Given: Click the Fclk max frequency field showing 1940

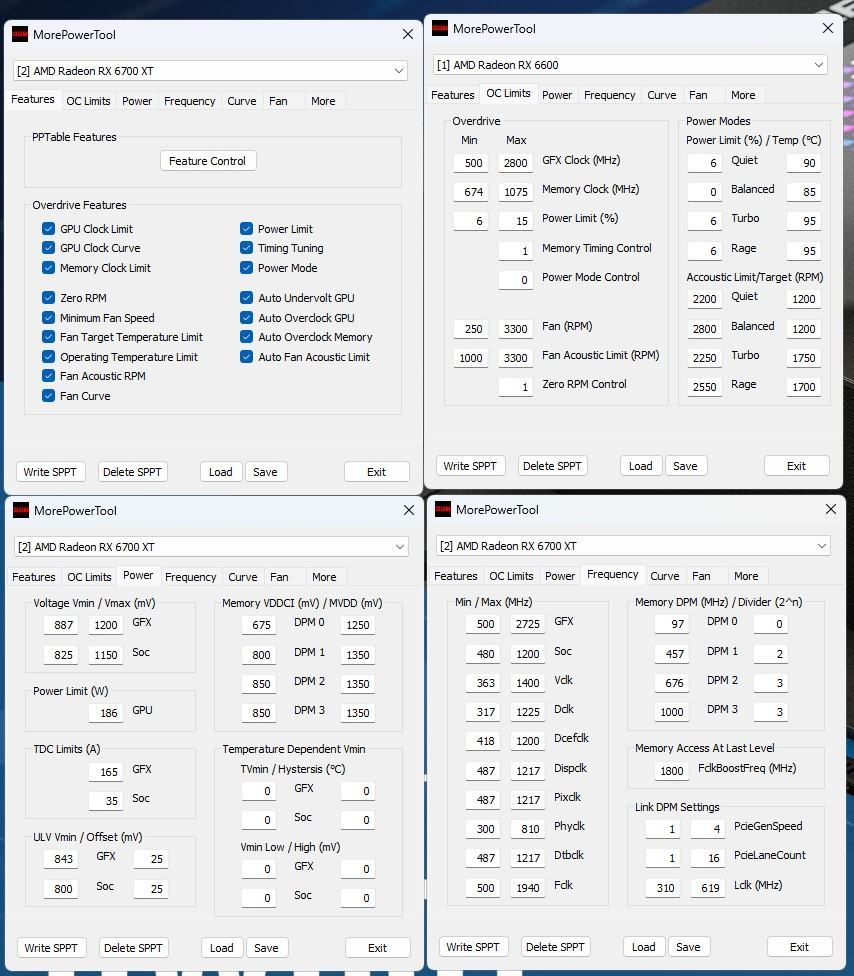Looking at the screenshot, I should coord(528,888).
